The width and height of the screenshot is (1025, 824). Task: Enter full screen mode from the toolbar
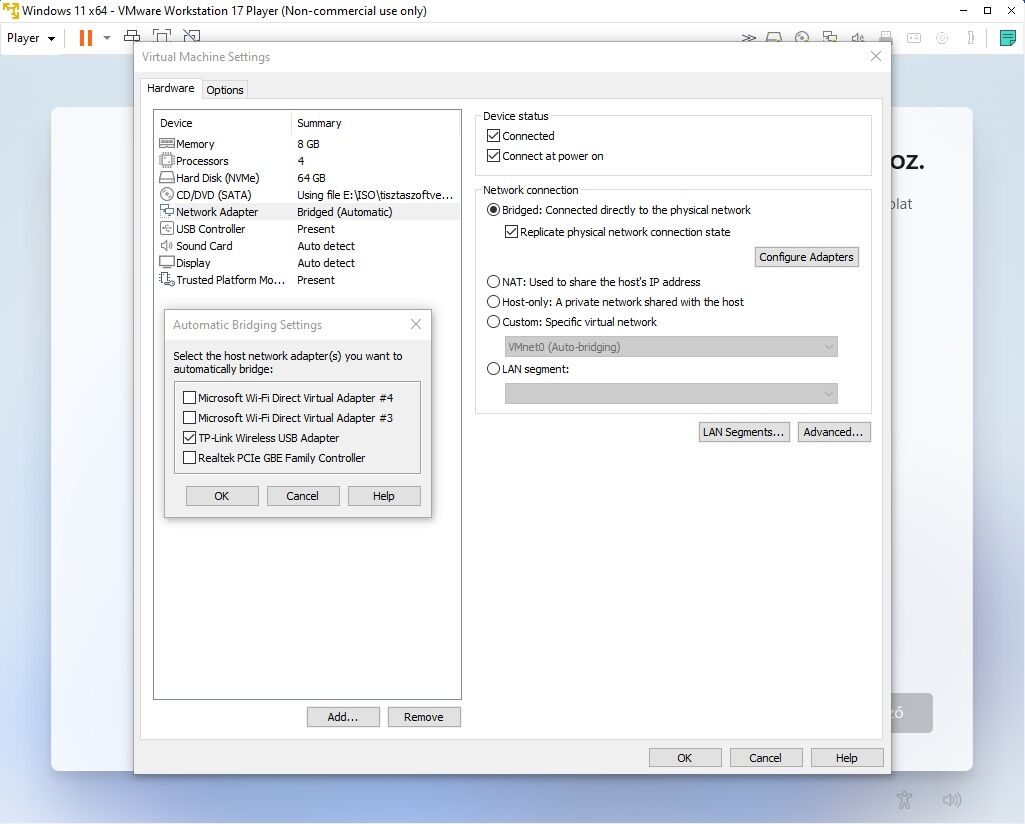click(x=161, y=36)
